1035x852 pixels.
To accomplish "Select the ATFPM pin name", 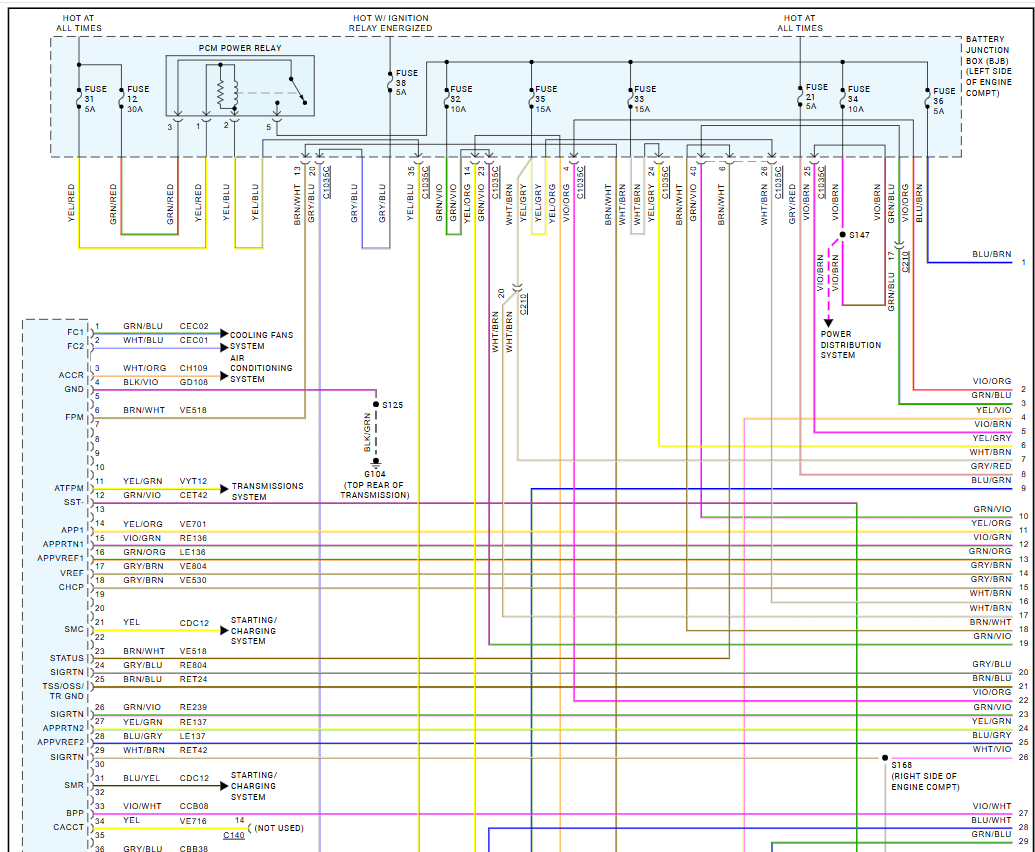I will [69, 488].
